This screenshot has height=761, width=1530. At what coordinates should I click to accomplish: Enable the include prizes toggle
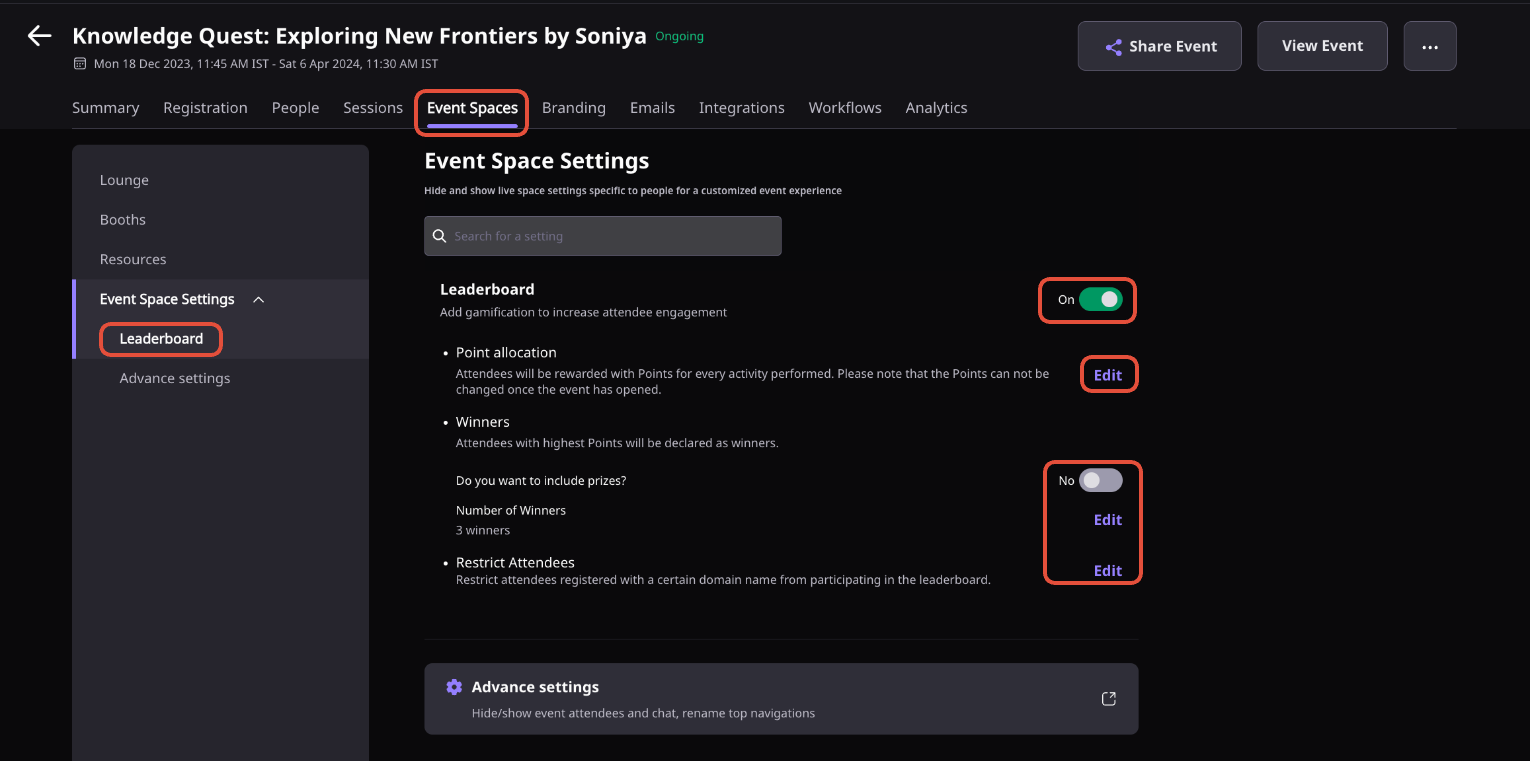pos(1100,481)
